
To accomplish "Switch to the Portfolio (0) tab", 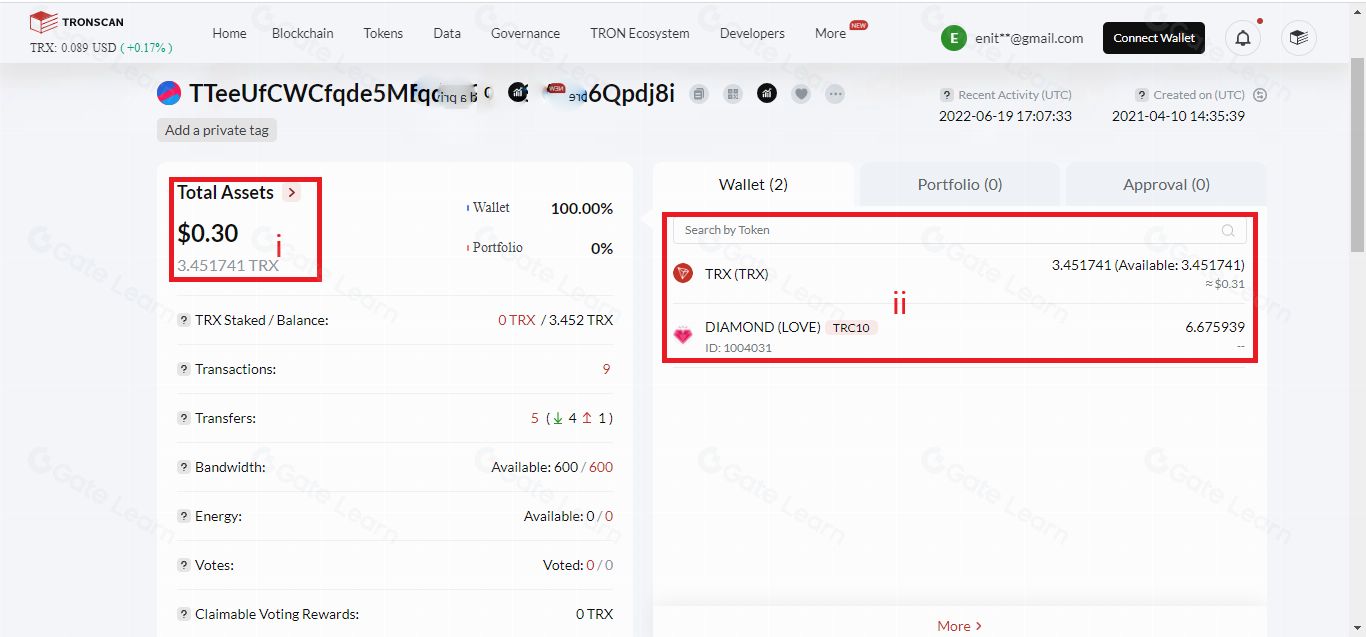I will pyautogui.click(x=959, y=184).
